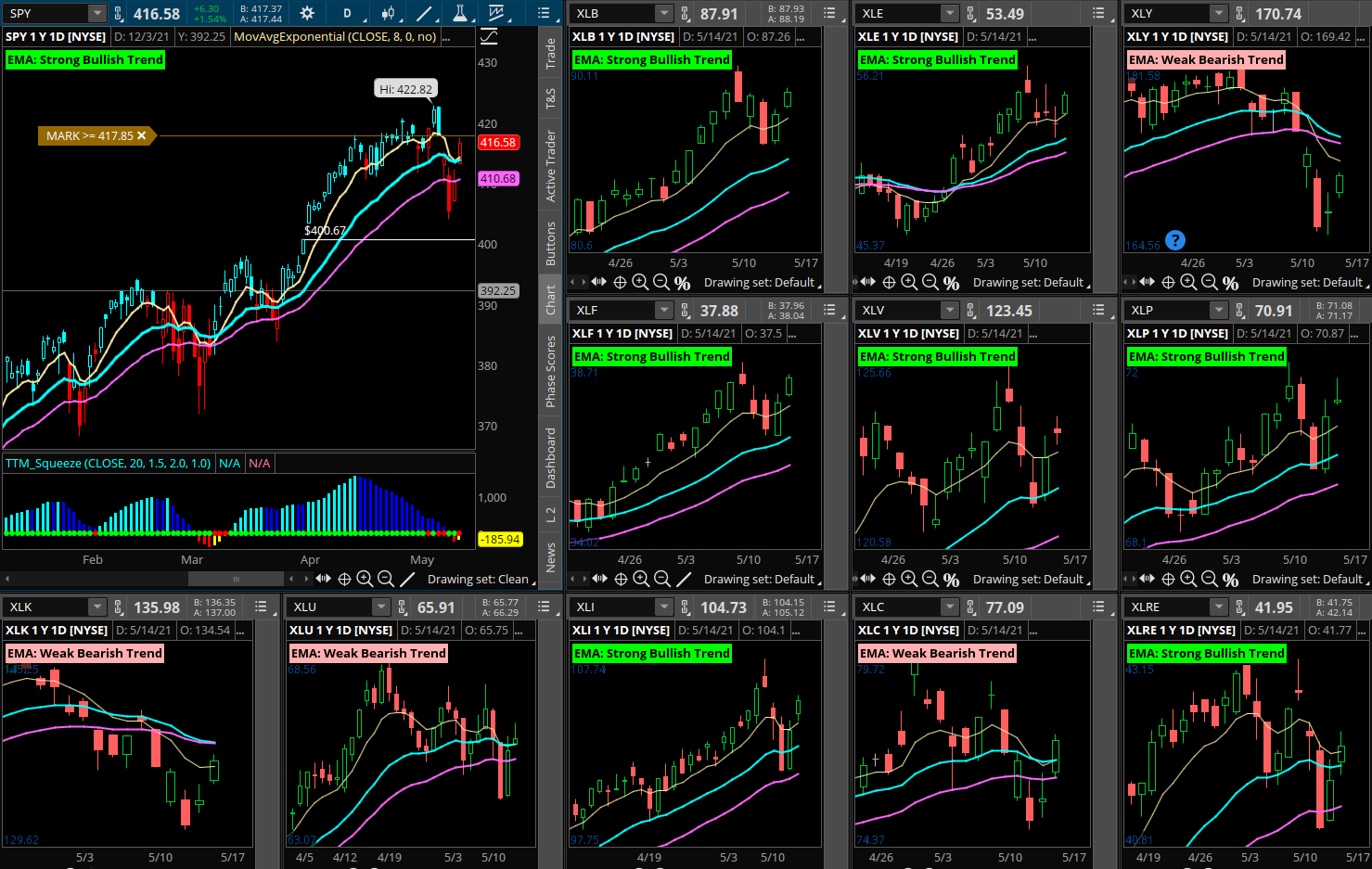This screenshot has width=1372, height=869.
Task: Zoom in on XLE chart
Action: click(909, 282)
